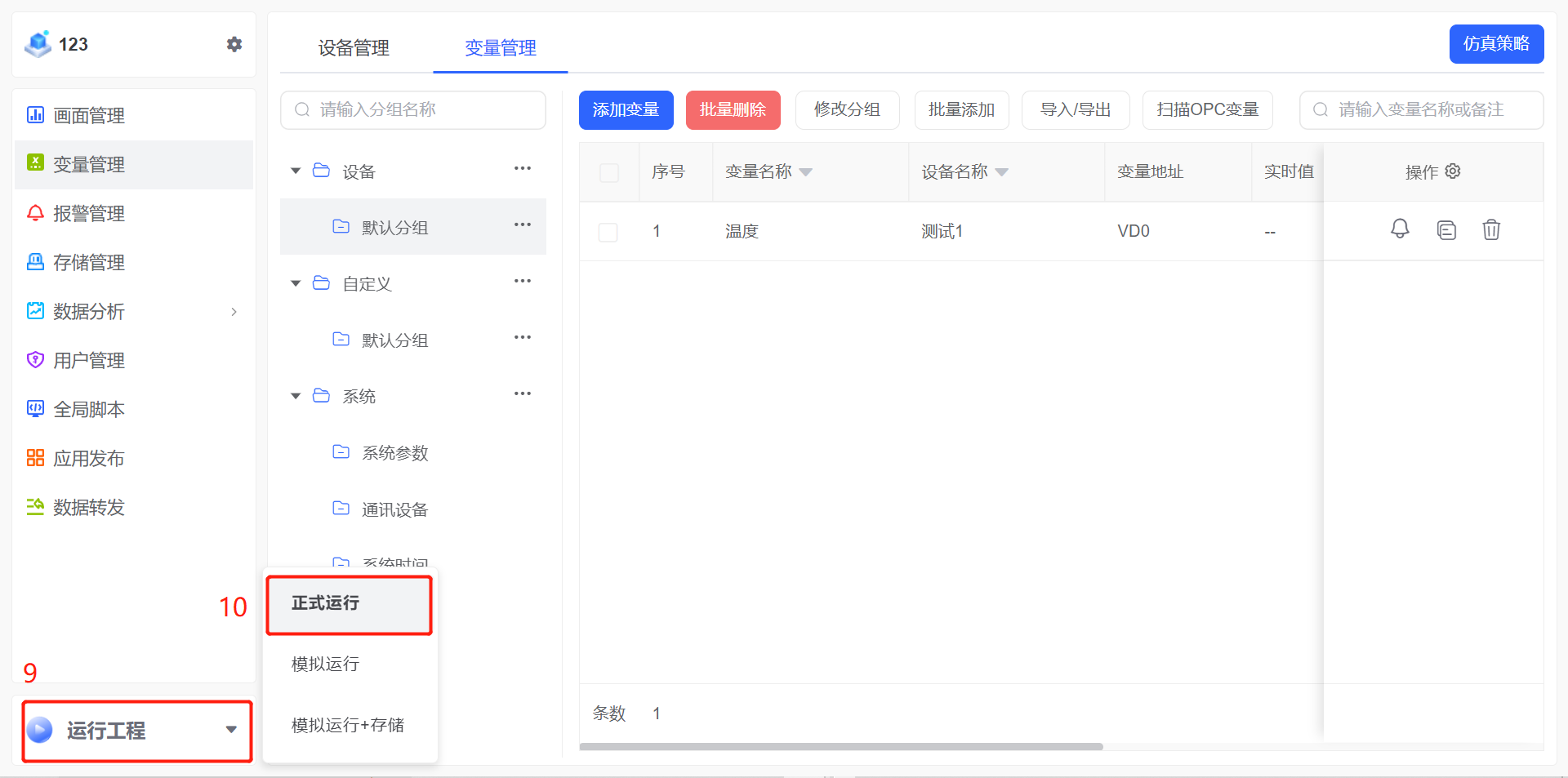Screen dimensions: 1568x778
Task: Filter by 设备名称 column dropdown arrow
Action: coord(1002,172)
